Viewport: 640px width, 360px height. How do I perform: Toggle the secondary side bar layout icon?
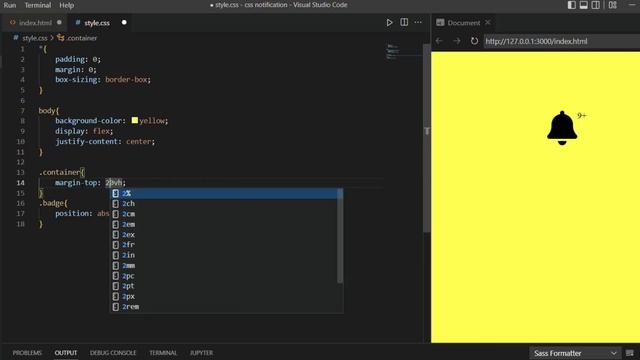click(596, 5)
